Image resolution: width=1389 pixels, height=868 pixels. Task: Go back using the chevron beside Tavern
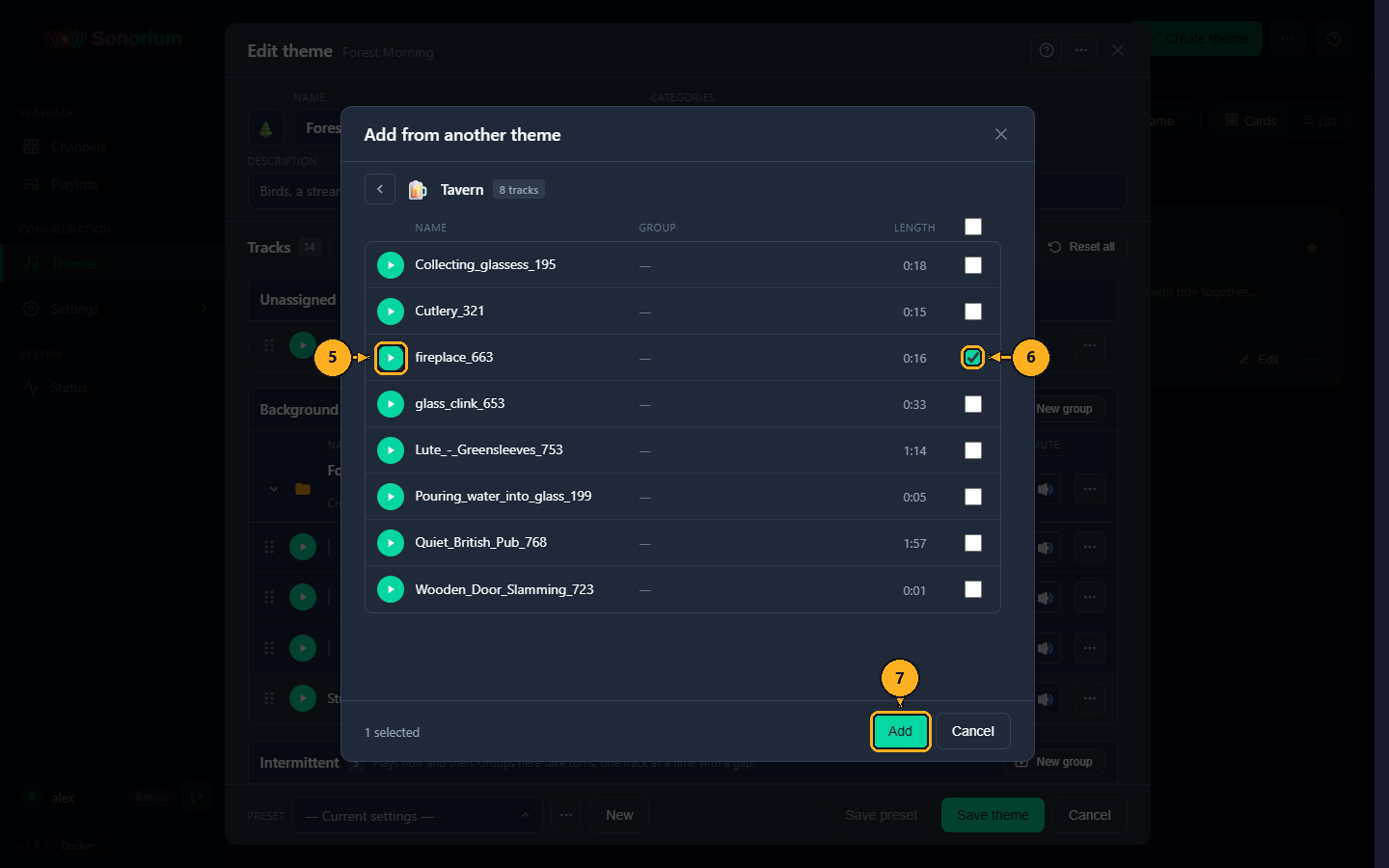(x=380, y=189)
